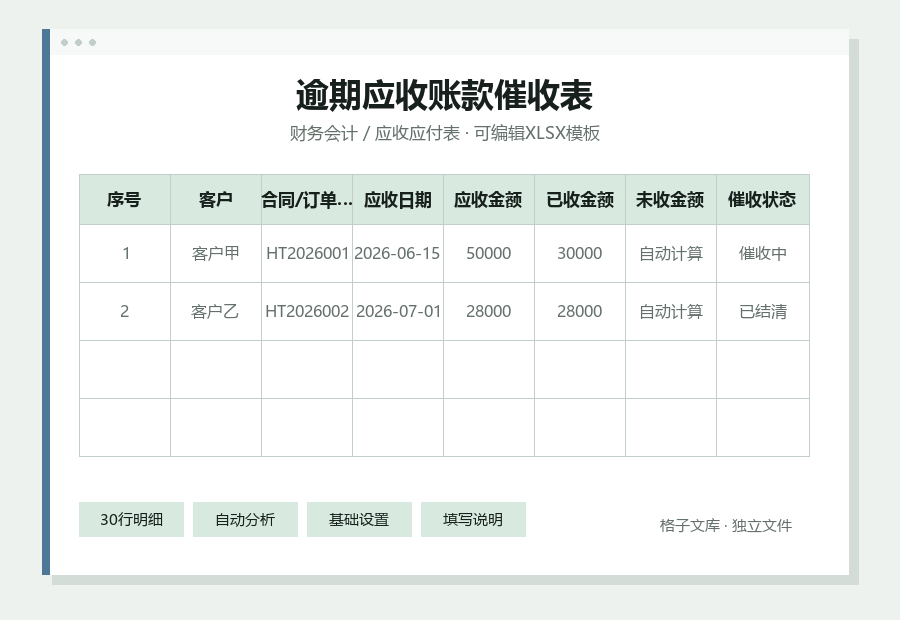
Task: Select the 基础设置 tag
Action: (359, 520)
